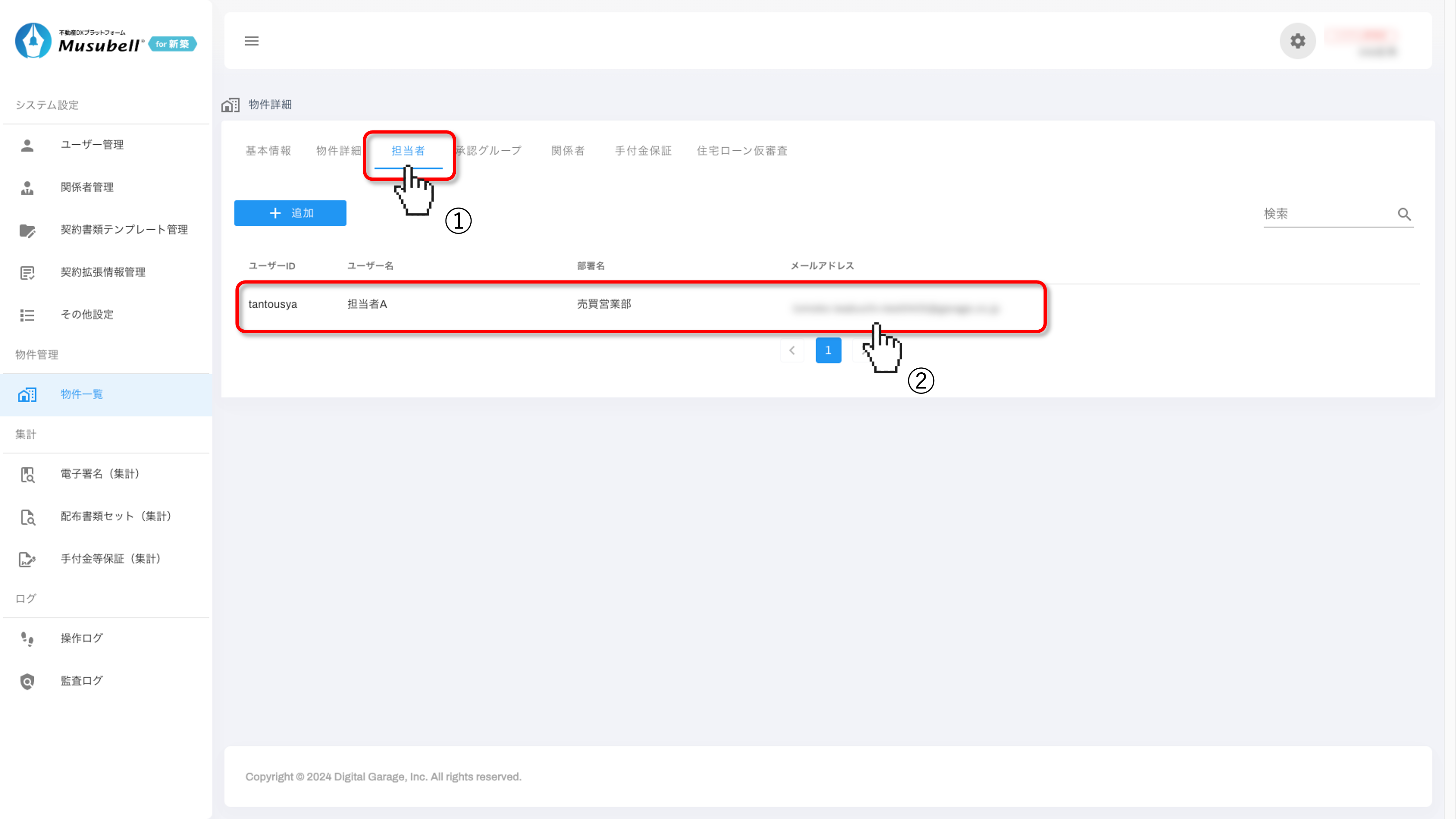Open settings via the gear icon
This screenshot has height=819, width=1456.
tap(1297, 41)
